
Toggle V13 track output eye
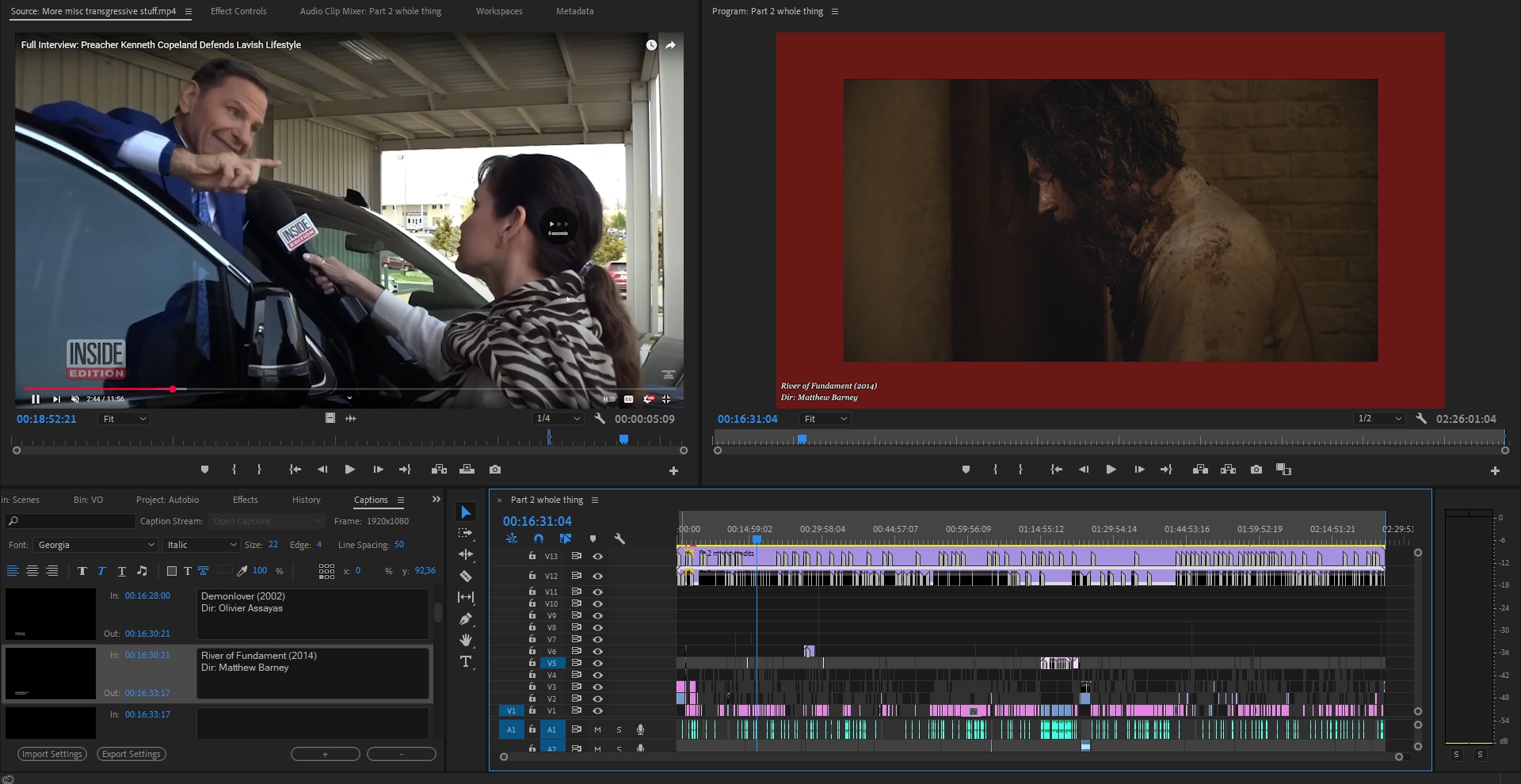[598, 556]
